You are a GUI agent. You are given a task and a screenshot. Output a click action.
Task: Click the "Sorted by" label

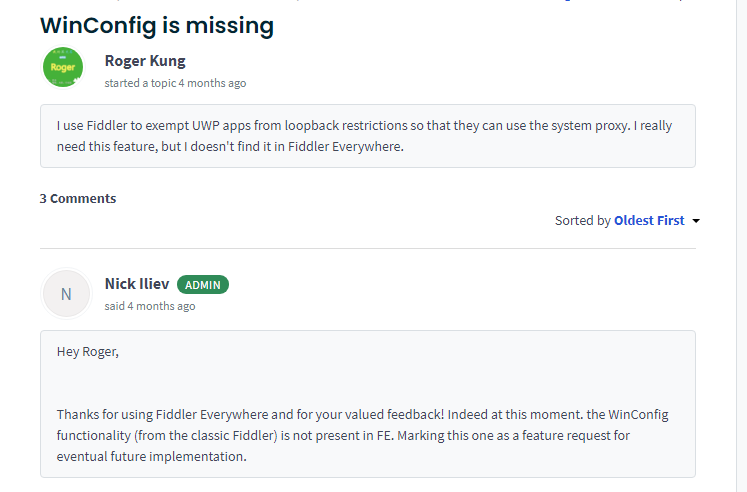tap(582, 221)
